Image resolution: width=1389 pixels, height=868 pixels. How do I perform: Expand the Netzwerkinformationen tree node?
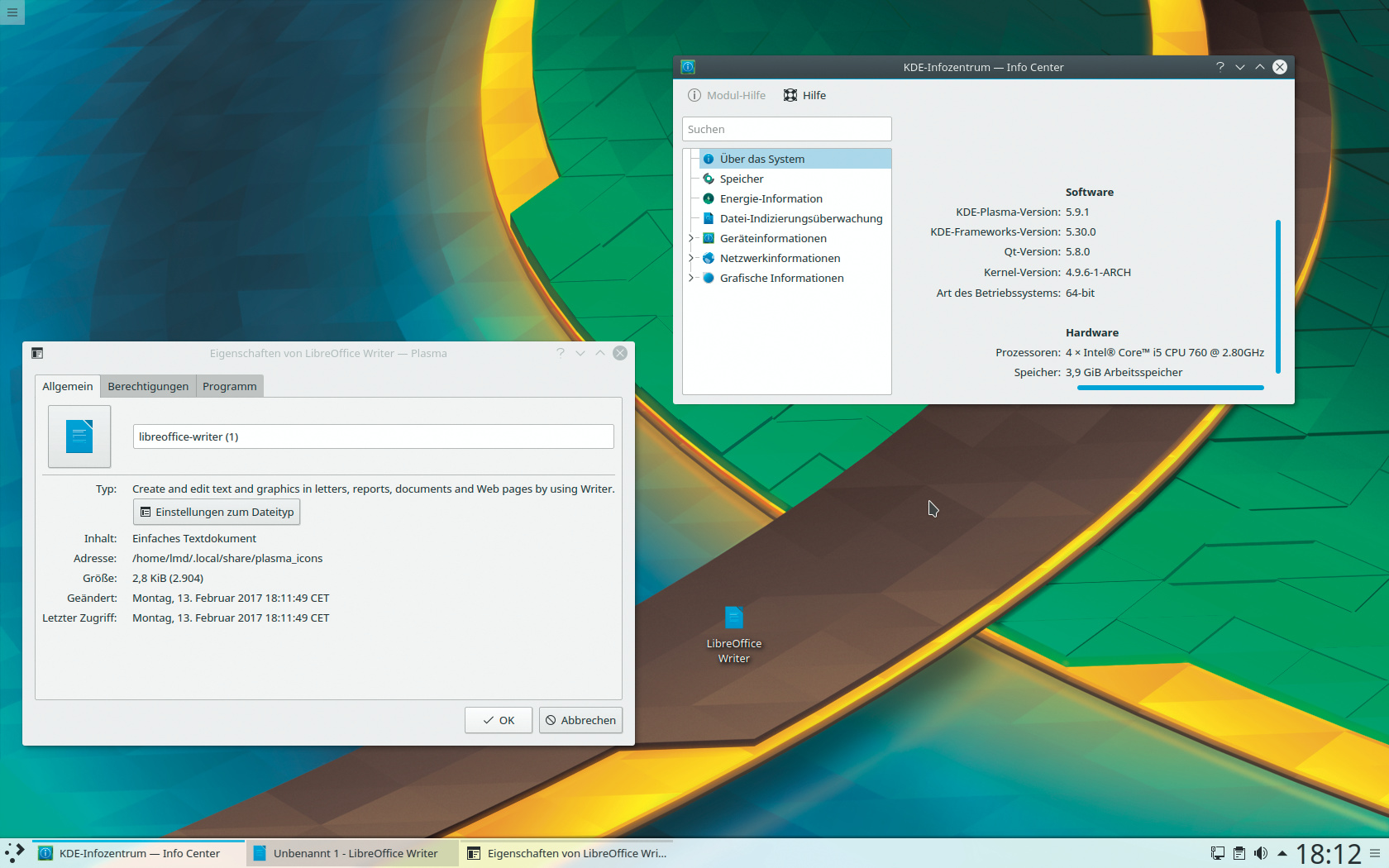click(x=691, y=258)
